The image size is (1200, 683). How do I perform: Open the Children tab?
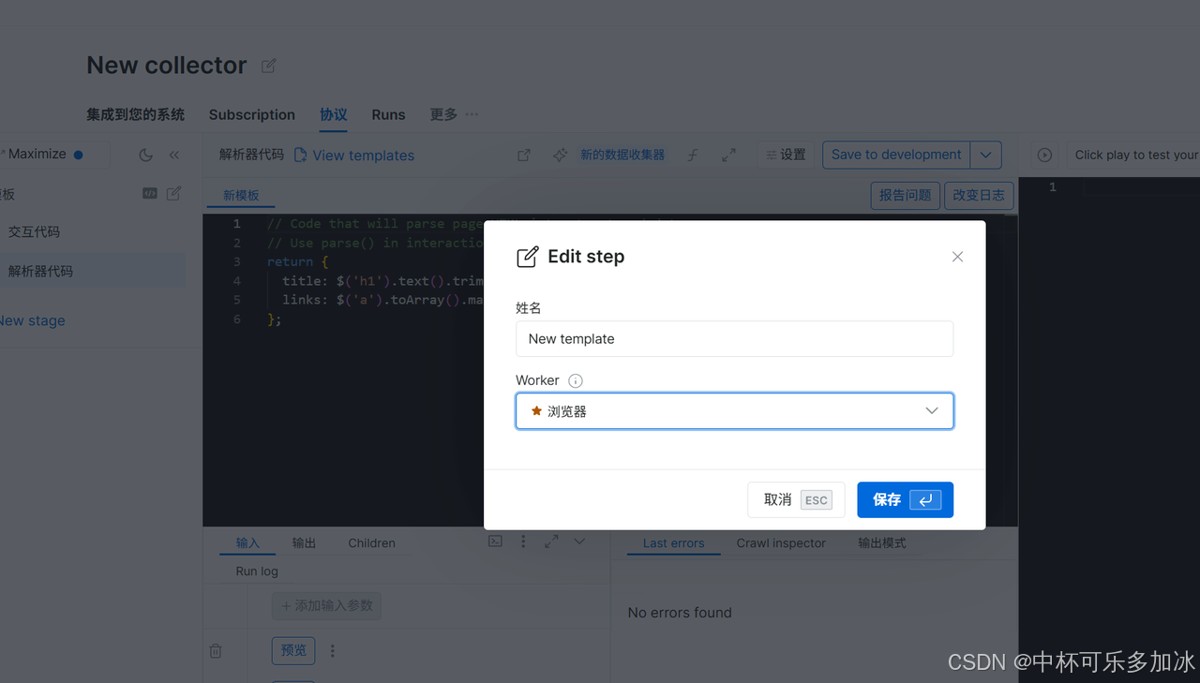pyautogui.click(x=372, y=543)
